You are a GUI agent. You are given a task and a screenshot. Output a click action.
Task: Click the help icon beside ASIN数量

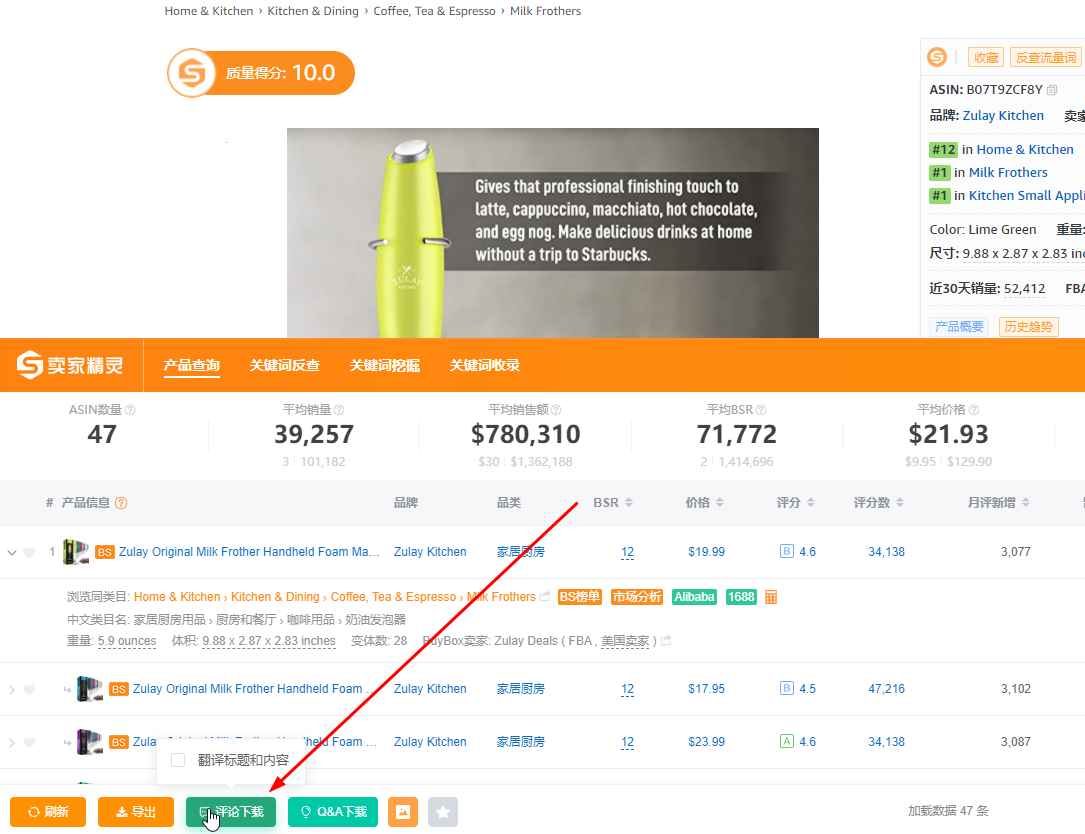click(130, 410)
